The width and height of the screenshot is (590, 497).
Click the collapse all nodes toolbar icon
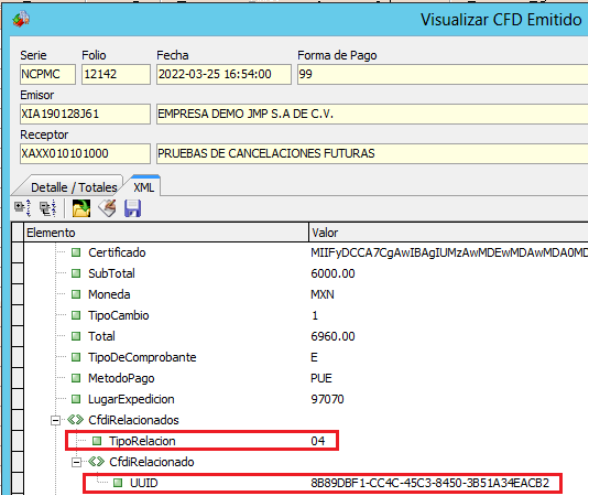(x=48, y=208)
